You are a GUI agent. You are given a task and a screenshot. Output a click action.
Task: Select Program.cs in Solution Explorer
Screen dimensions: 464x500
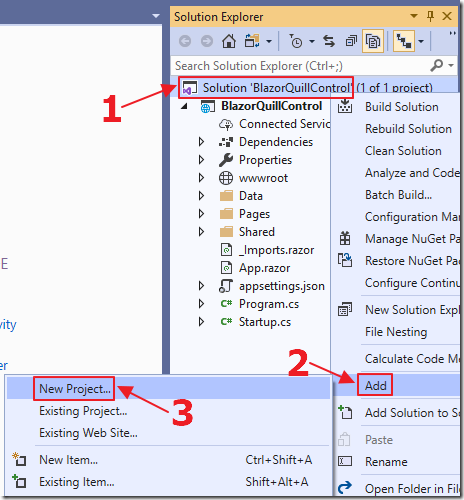click(269, 304)
